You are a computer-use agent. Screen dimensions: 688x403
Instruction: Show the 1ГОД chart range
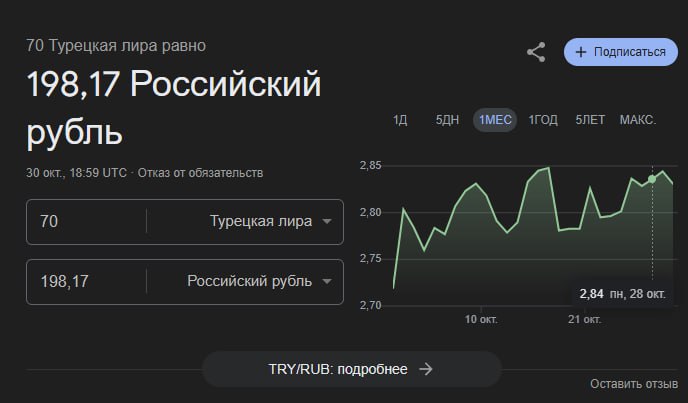[x=543, y=120]
